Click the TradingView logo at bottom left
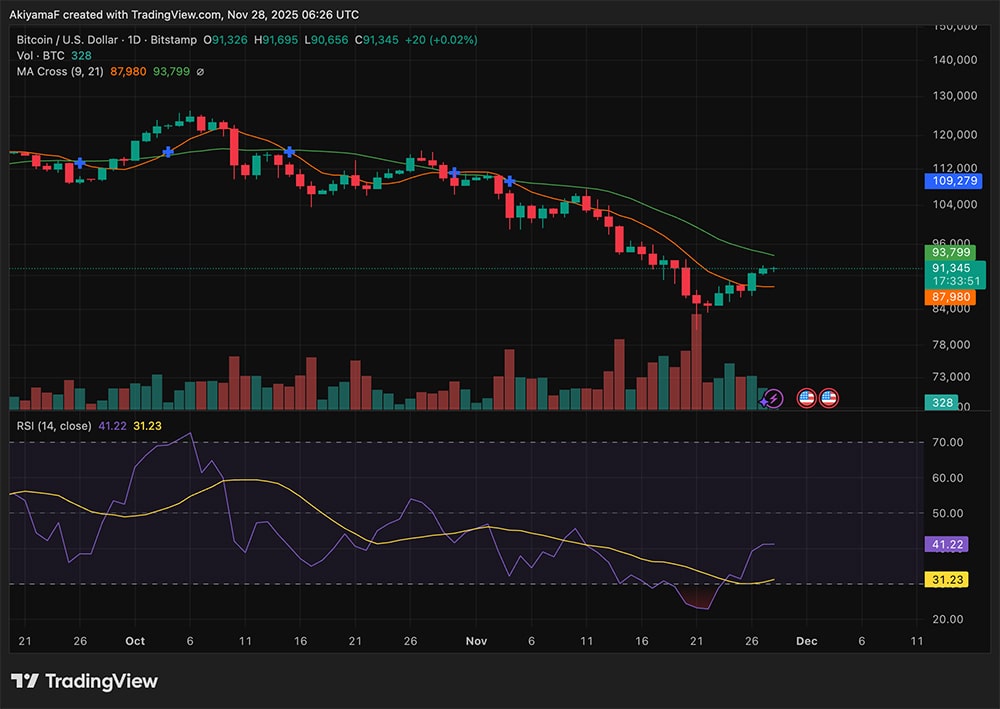Screen dimensions: 1000x709 tap(85, 681)
